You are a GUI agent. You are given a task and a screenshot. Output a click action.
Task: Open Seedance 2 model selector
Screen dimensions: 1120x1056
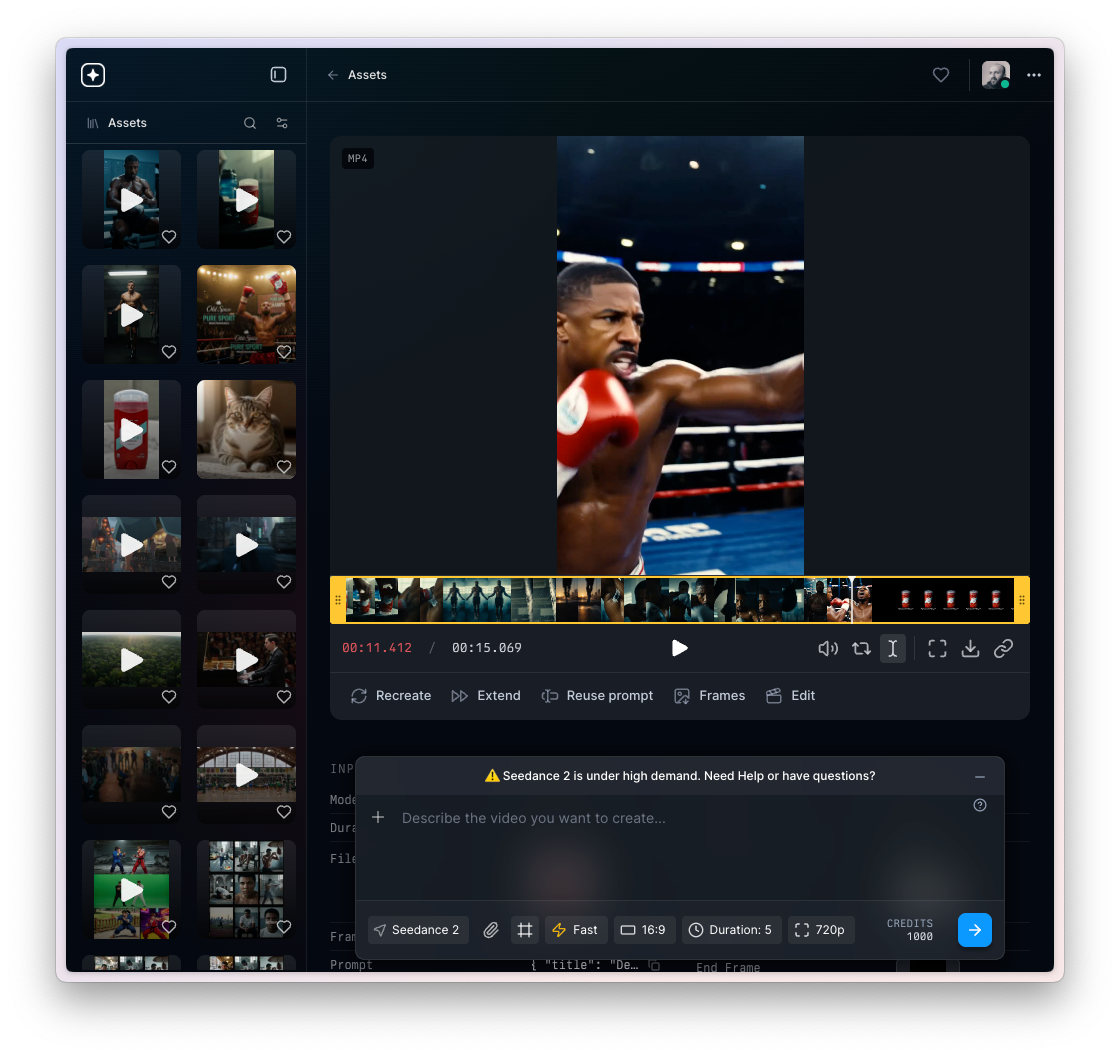tap(418, 930)
